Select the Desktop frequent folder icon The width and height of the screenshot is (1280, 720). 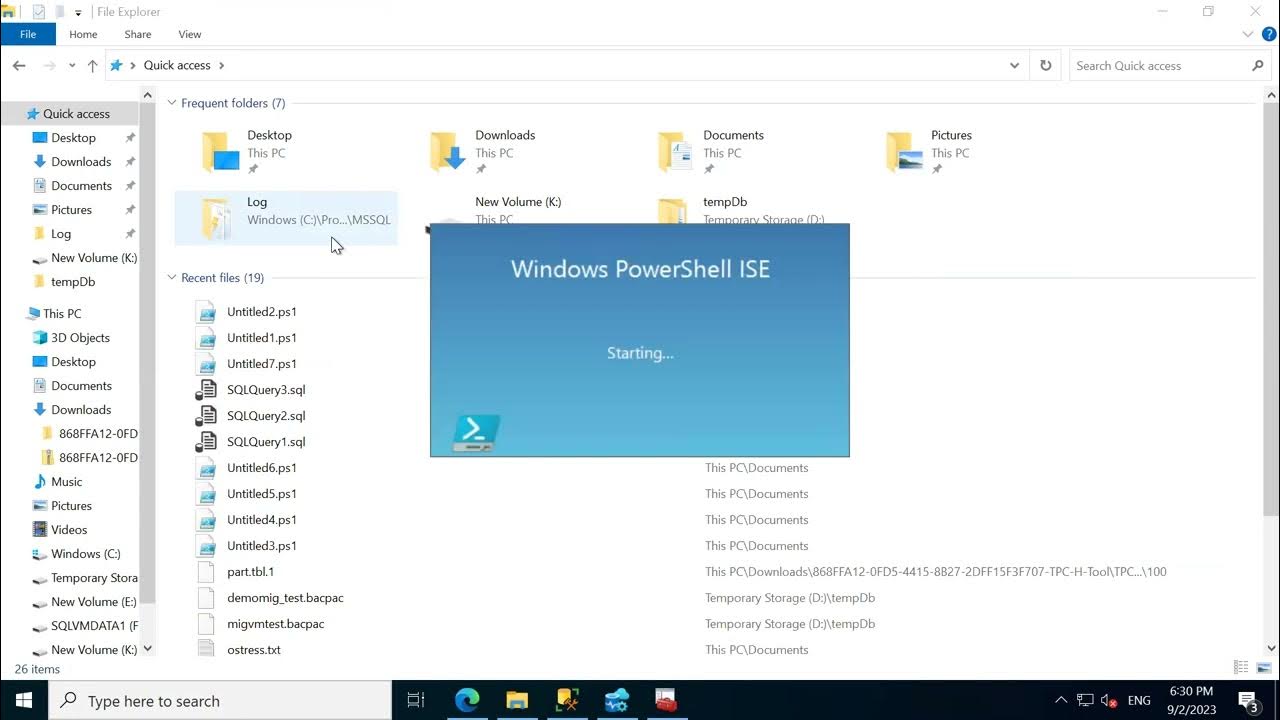point(221,152)
